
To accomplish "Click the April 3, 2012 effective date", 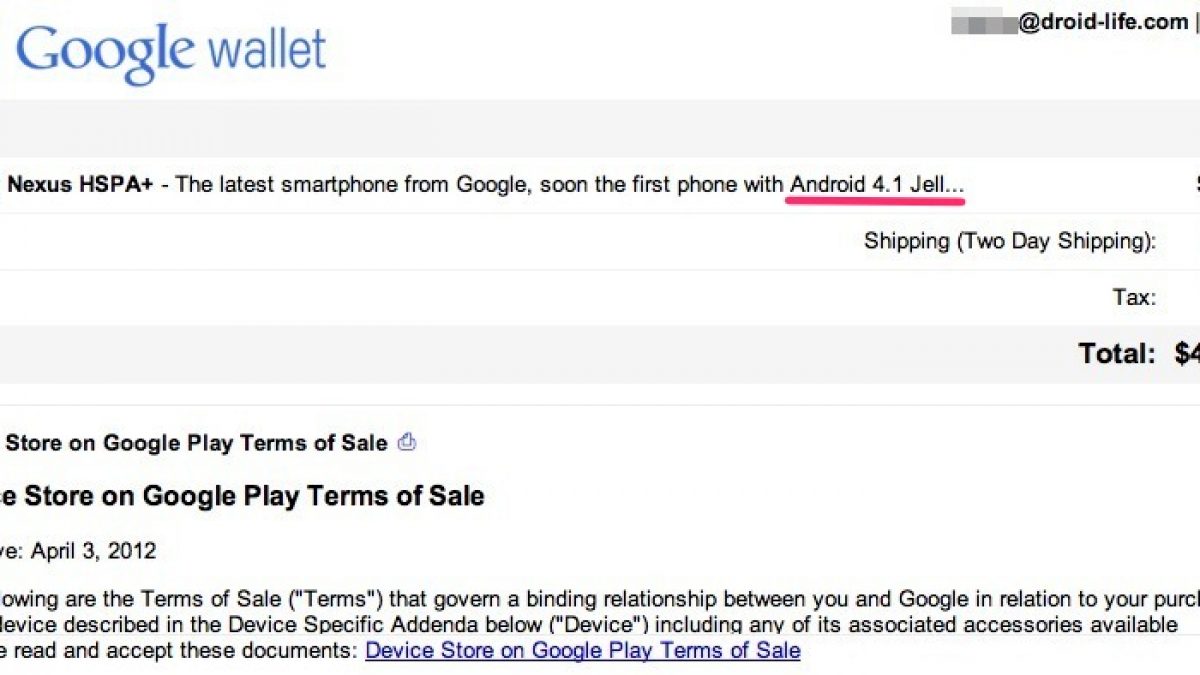I will 93,551.
